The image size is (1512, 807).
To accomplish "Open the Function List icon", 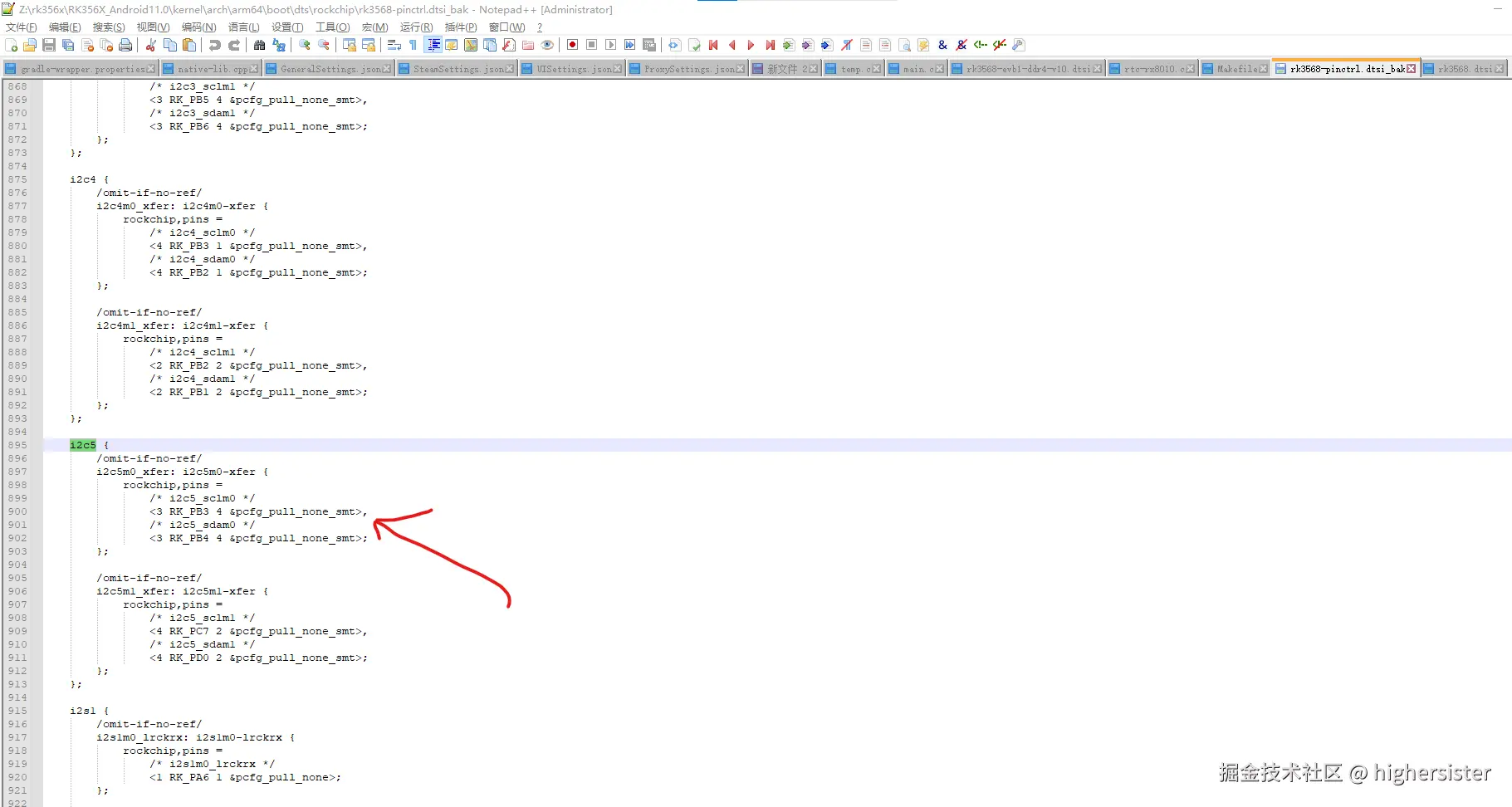I will click(x=509, y=45).
